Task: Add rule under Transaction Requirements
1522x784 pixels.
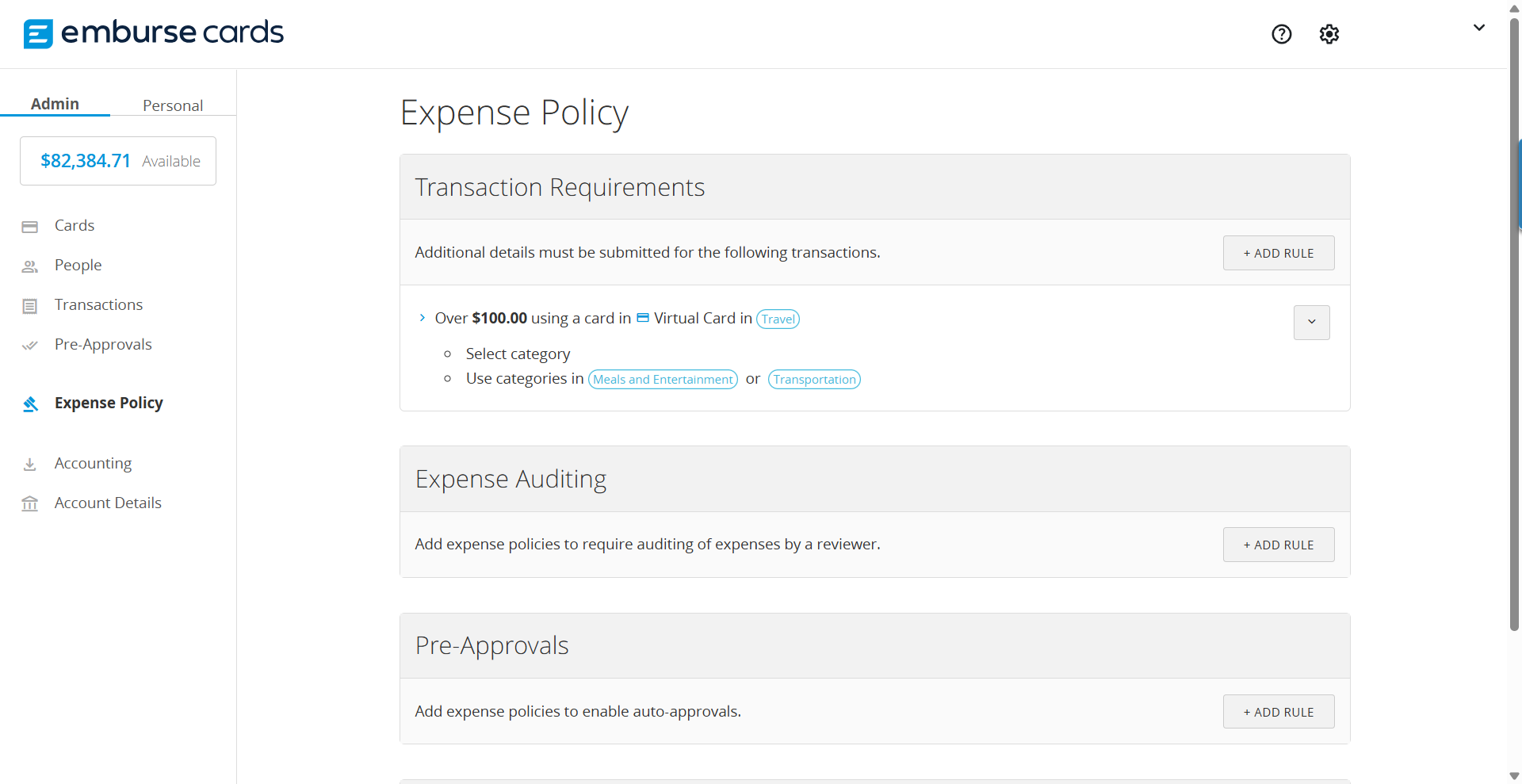Action: pyautogui.click(x=1278, y=253)
